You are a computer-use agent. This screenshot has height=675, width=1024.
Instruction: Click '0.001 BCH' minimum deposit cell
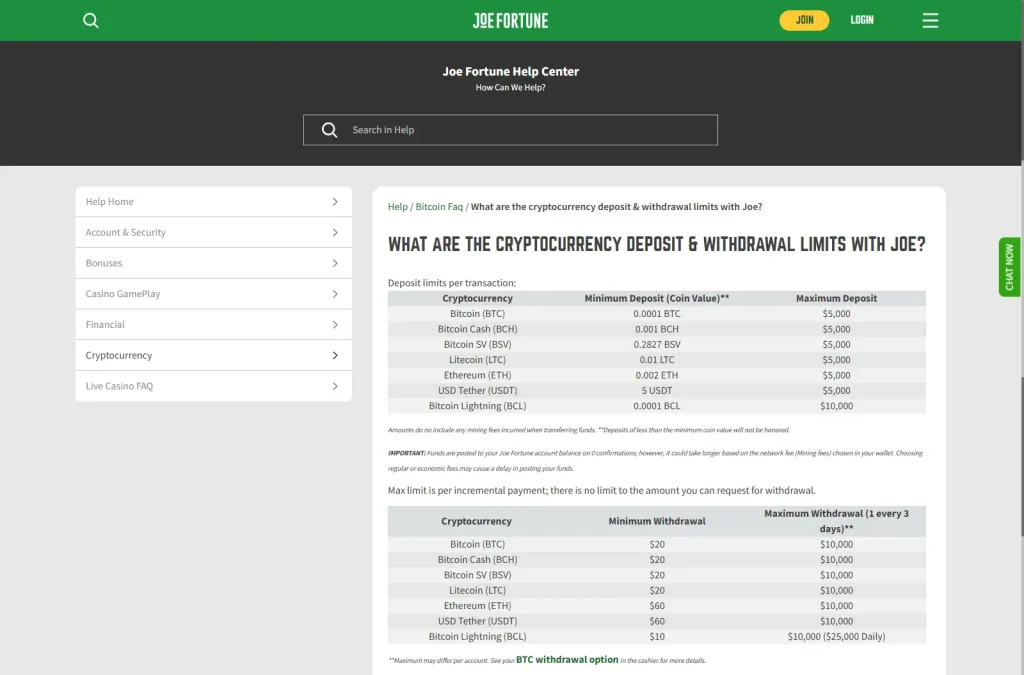(x=656, y=329)
